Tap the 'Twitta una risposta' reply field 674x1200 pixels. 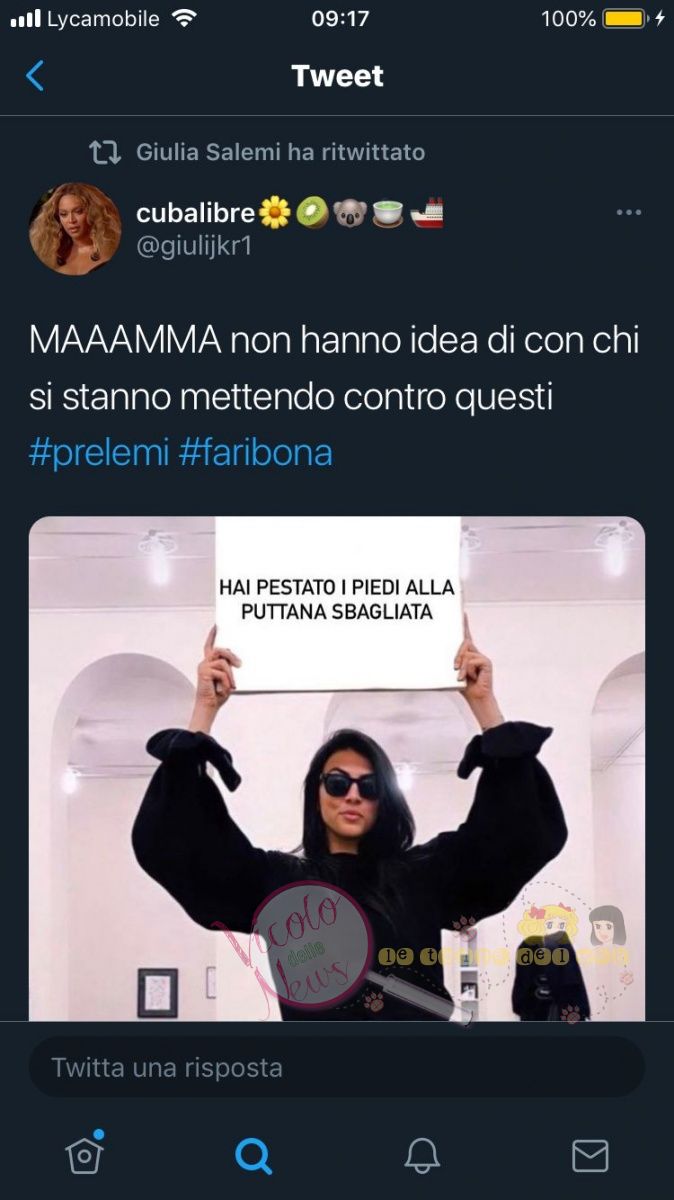click(337, 1067)
